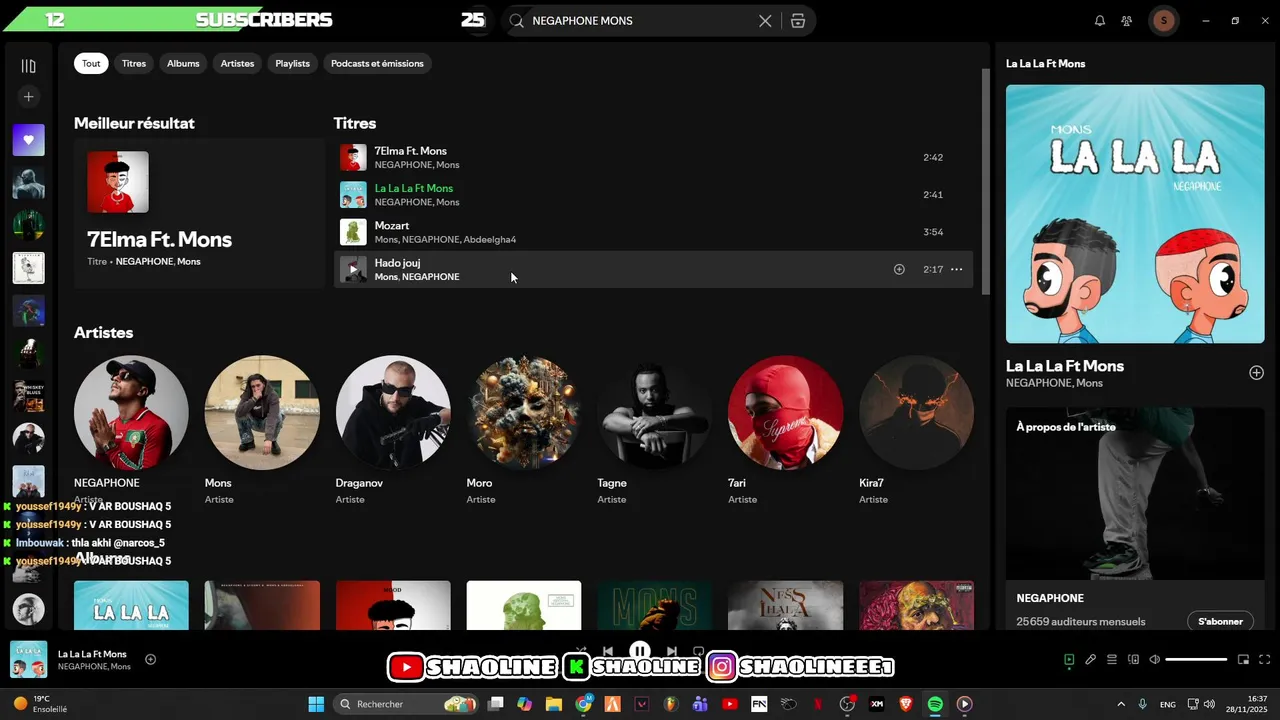Screen dimensions: 1280x720
Task: Click S'abonner button for NEGAPHONE
Action: pos(1220,621)
